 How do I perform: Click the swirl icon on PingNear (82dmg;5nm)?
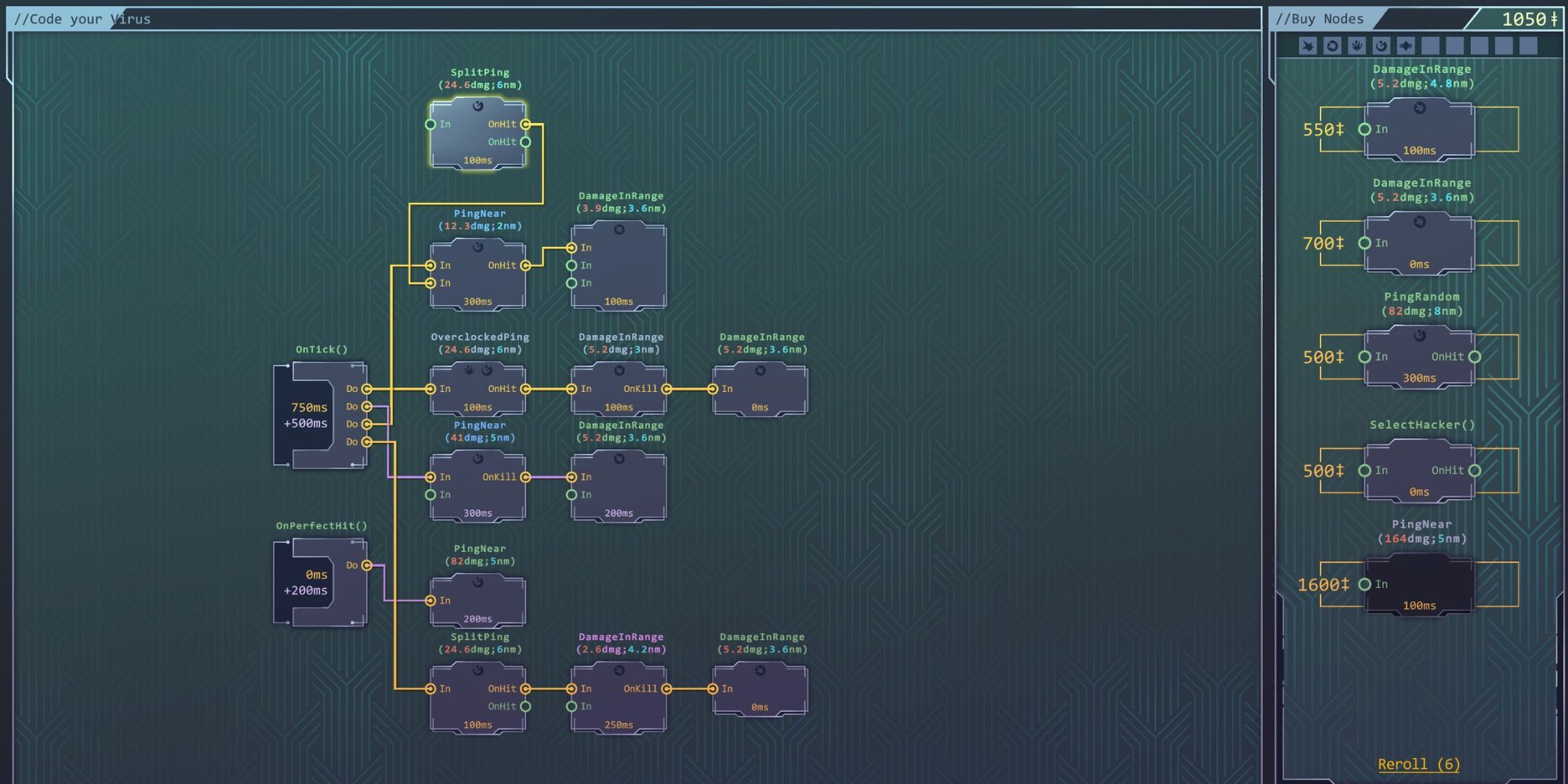[x=477, y=583]
